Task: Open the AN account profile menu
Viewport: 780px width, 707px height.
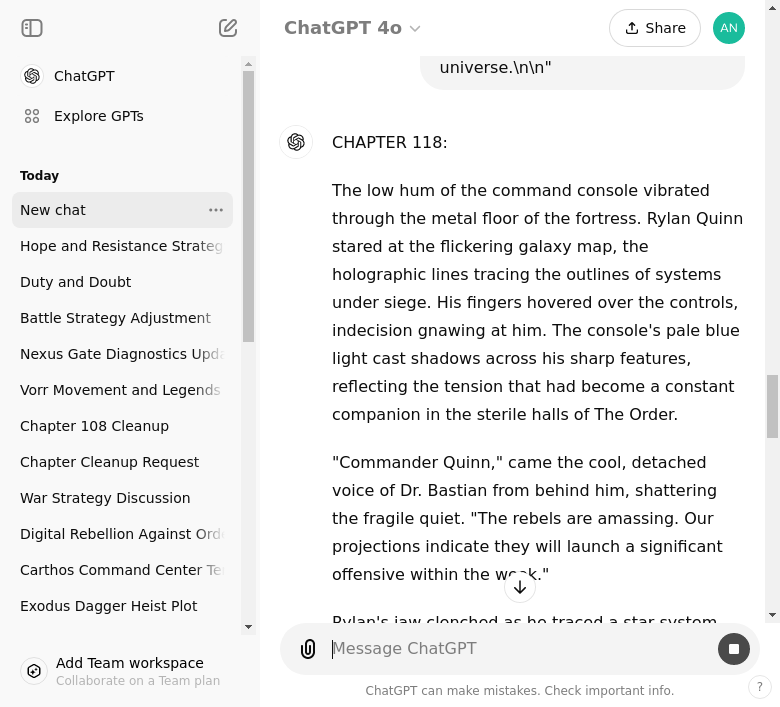Action: [729, 28]
